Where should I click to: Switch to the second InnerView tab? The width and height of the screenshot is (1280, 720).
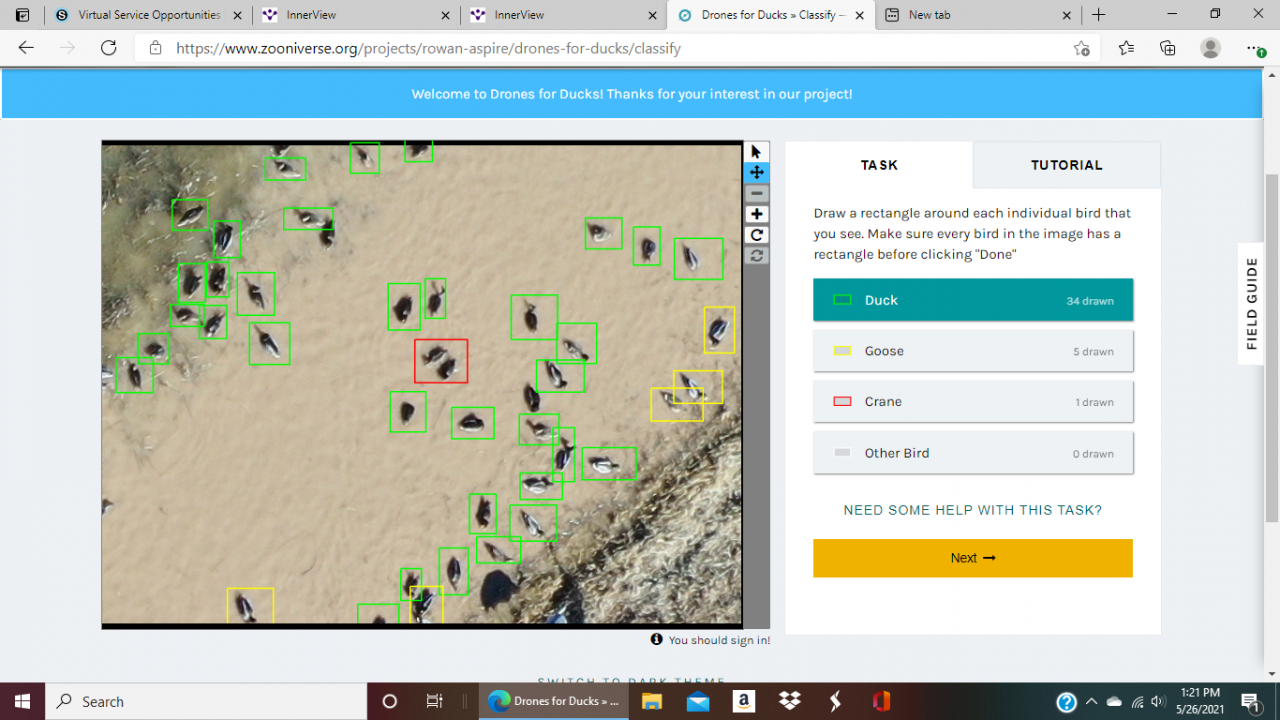pyautogui.click(x=564, y=15)
